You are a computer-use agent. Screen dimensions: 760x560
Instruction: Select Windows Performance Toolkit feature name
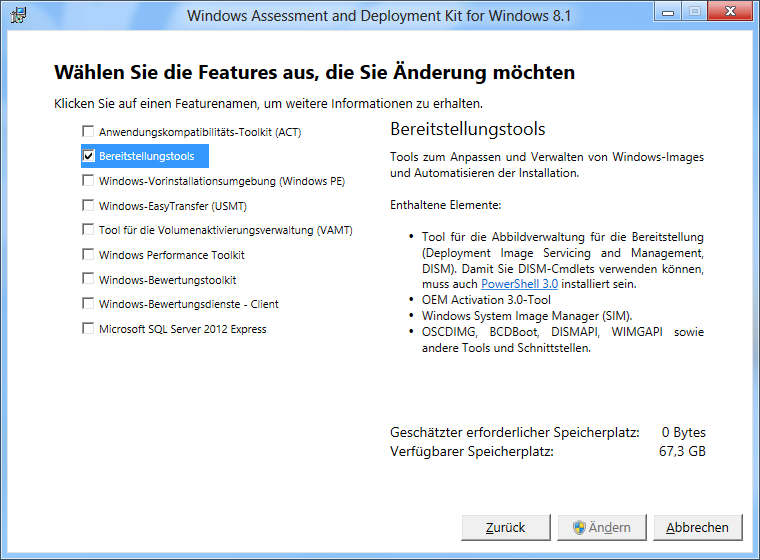pos(172,255)
